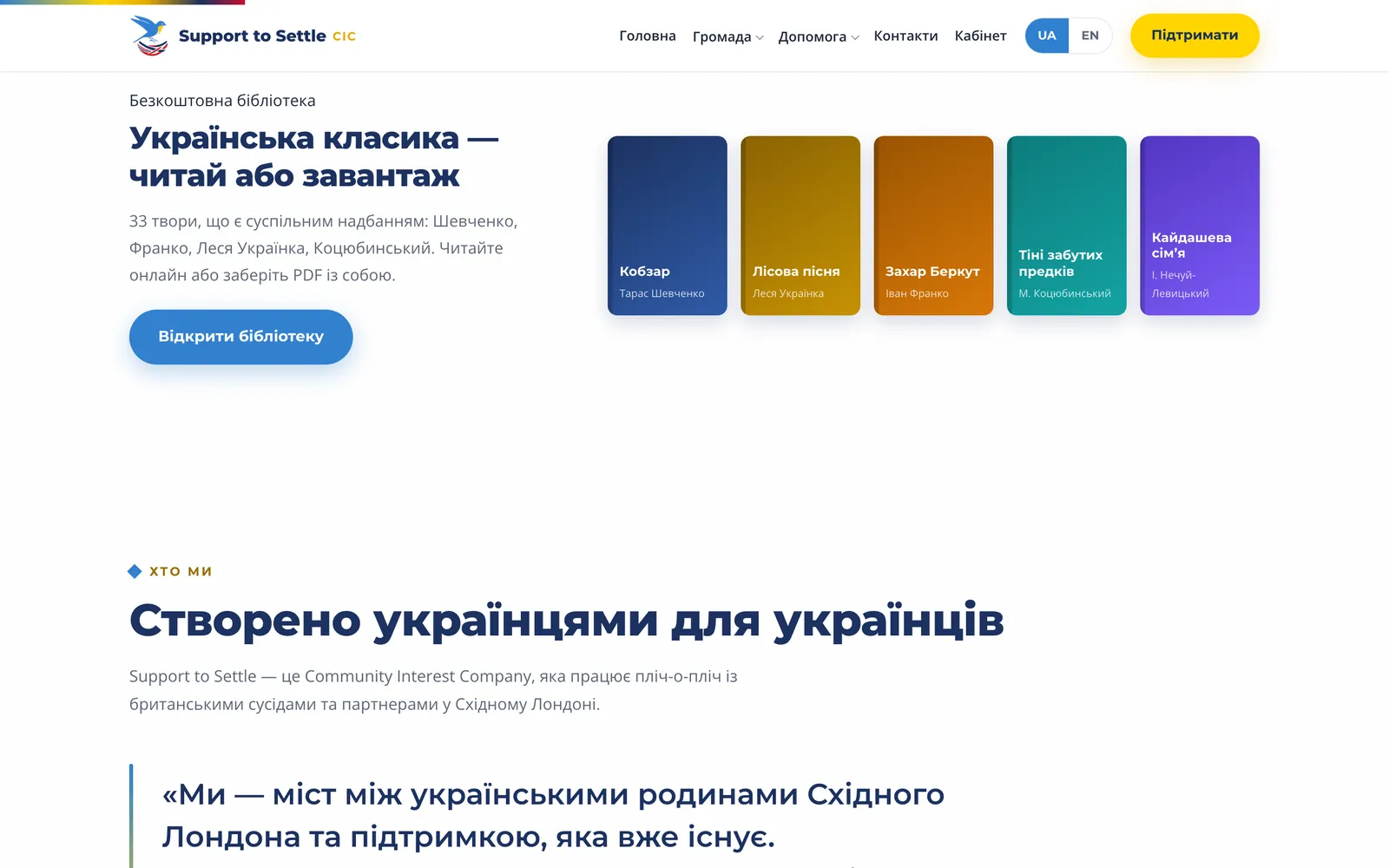
Task: Open the Головна menu item
Action: [648, 36]
